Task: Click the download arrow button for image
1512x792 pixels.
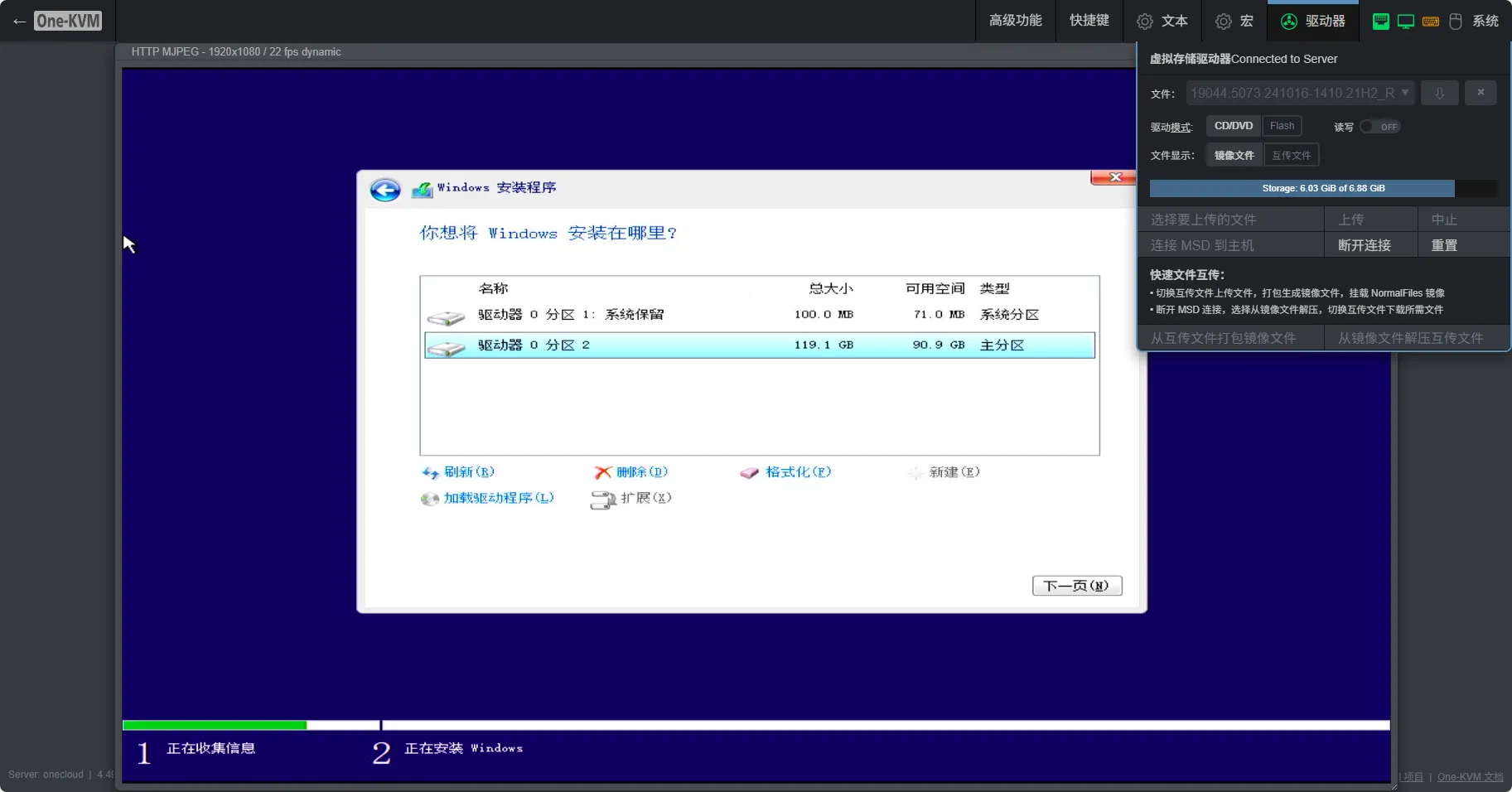Action: [x=1440, y=93]
